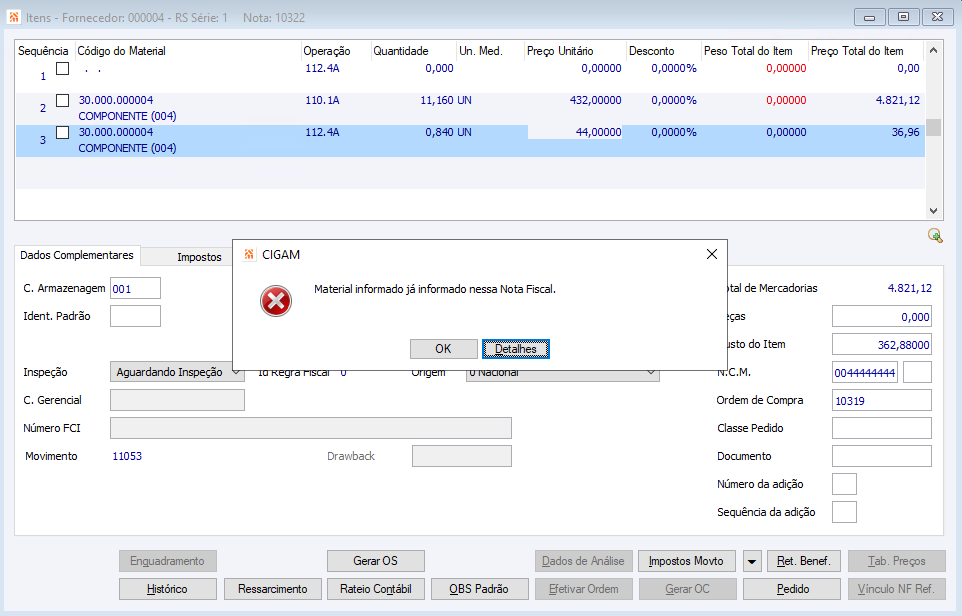Click the red error icon in the dialog
Viewport: 962px width, 616px height.
[276, 301]
